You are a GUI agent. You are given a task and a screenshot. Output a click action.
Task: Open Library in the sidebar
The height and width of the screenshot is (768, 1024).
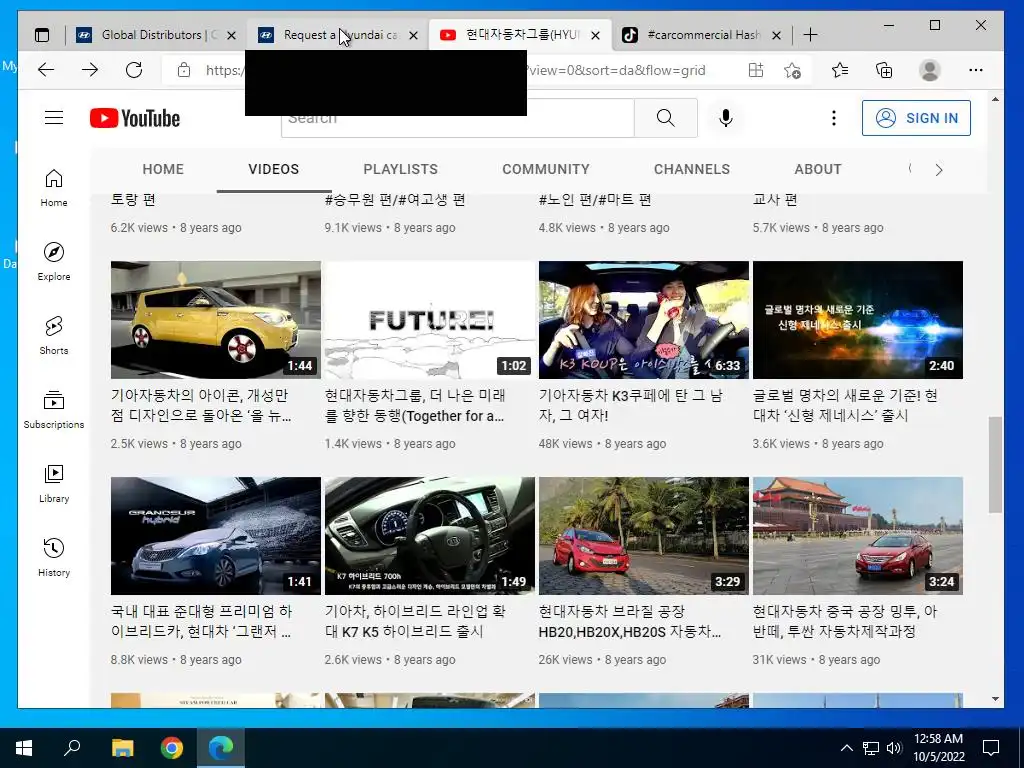click(54, 483)
